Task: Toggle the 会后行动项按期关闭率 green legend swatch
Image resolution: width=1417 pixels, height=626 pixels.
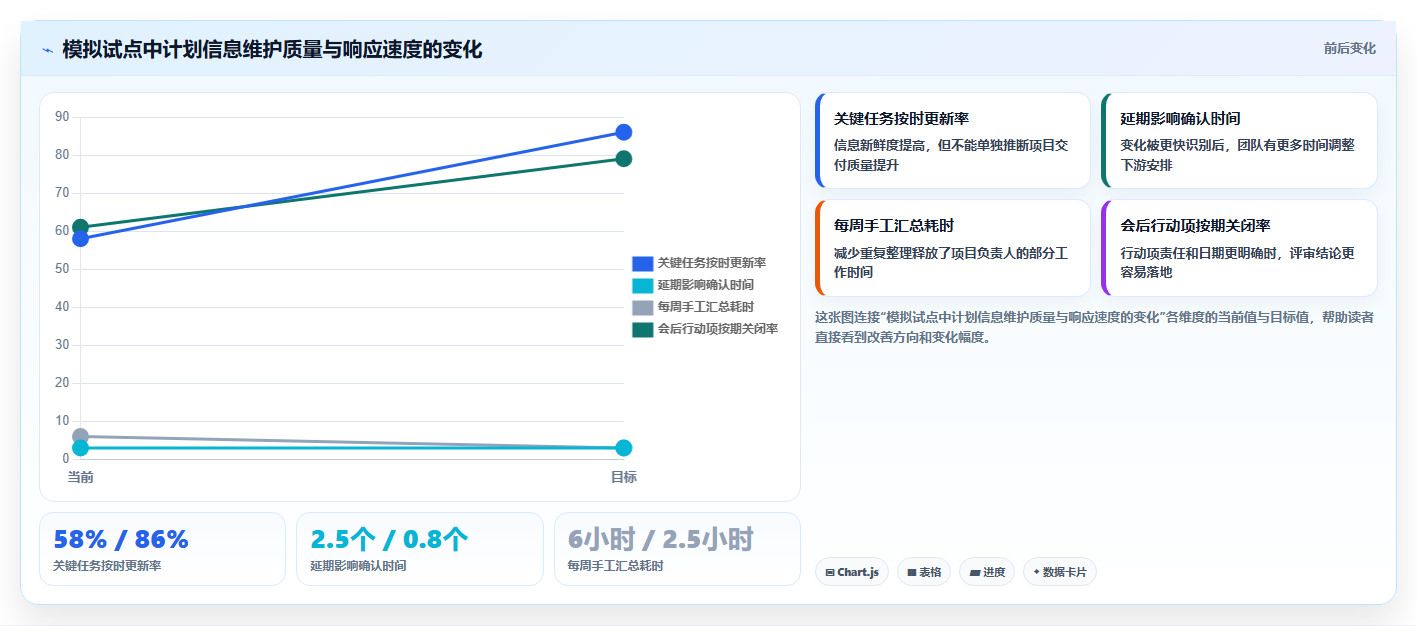Action: [642, 329]
